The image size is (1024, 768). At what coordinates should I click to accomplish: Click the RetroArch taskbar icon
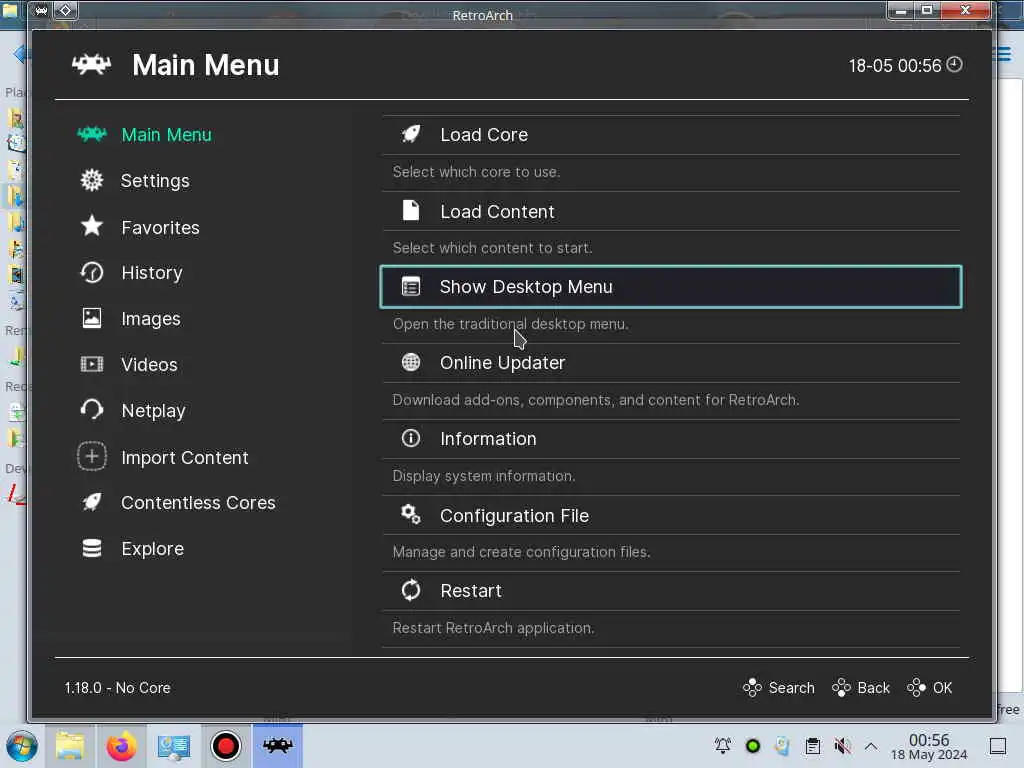[278, 745]
